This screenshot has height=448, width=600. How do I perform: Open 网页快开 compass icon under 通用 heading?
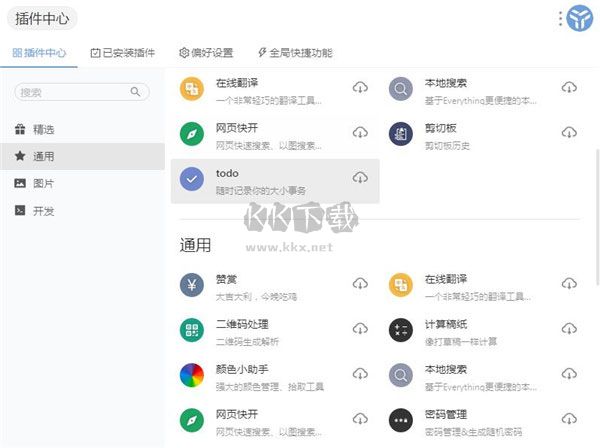tap(192, 420)
